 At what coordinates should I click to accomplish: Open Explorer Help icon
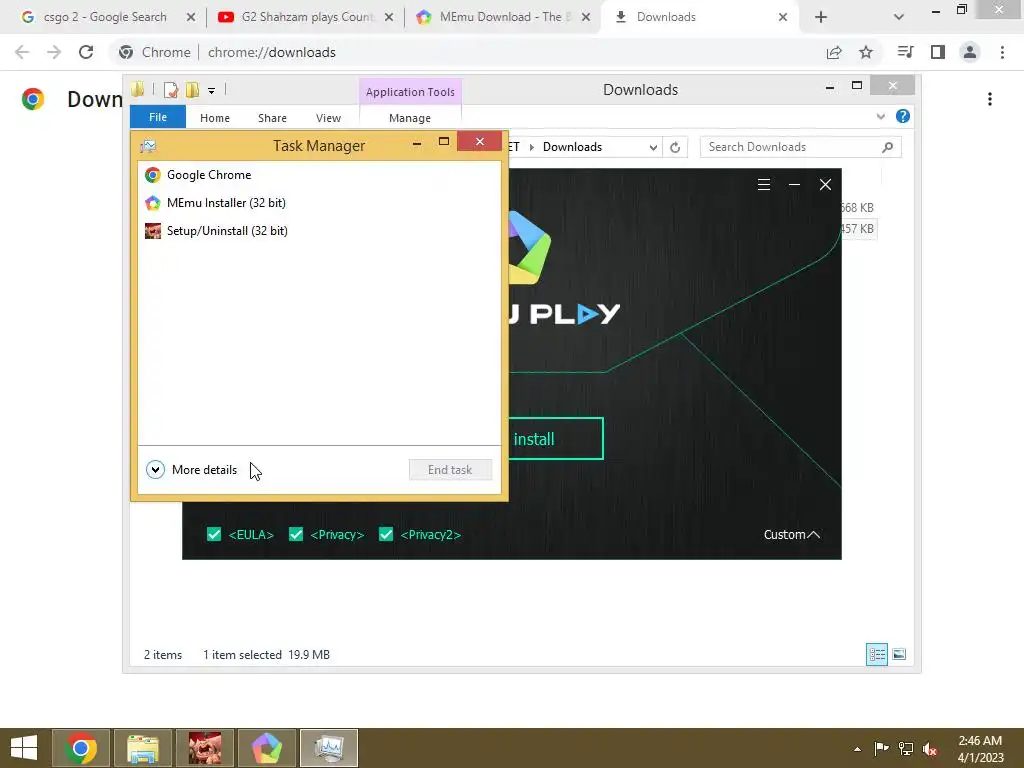click(x=903, y=116)
